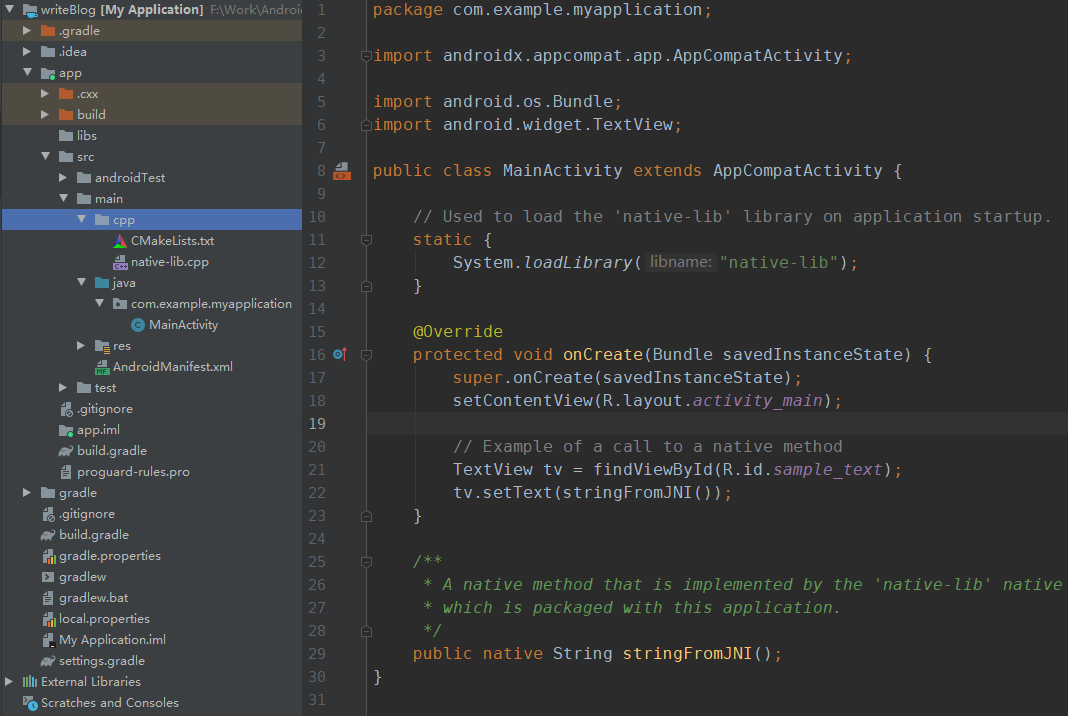The image size is (1068, 716).
Task: Click the stringFromJNI method declaration on line 29
Action: (687, 654)
